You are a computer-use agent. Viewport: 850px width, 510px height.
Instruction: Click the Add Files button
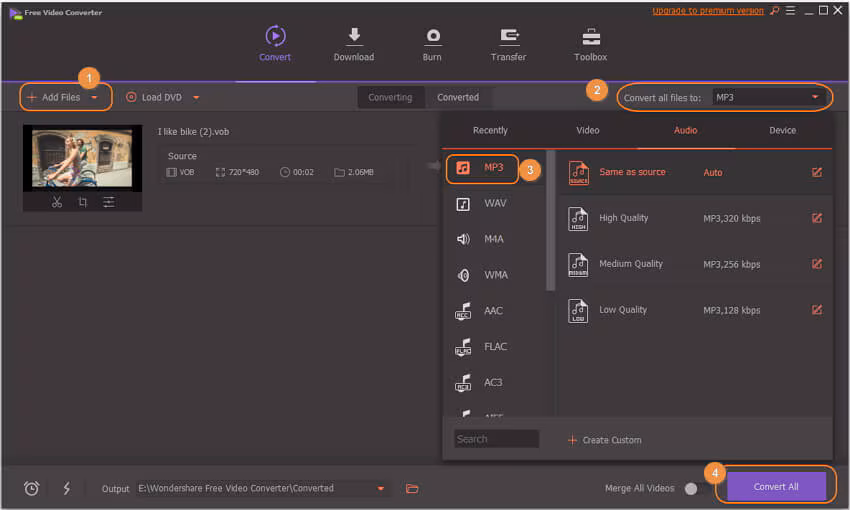pos(54,98)
